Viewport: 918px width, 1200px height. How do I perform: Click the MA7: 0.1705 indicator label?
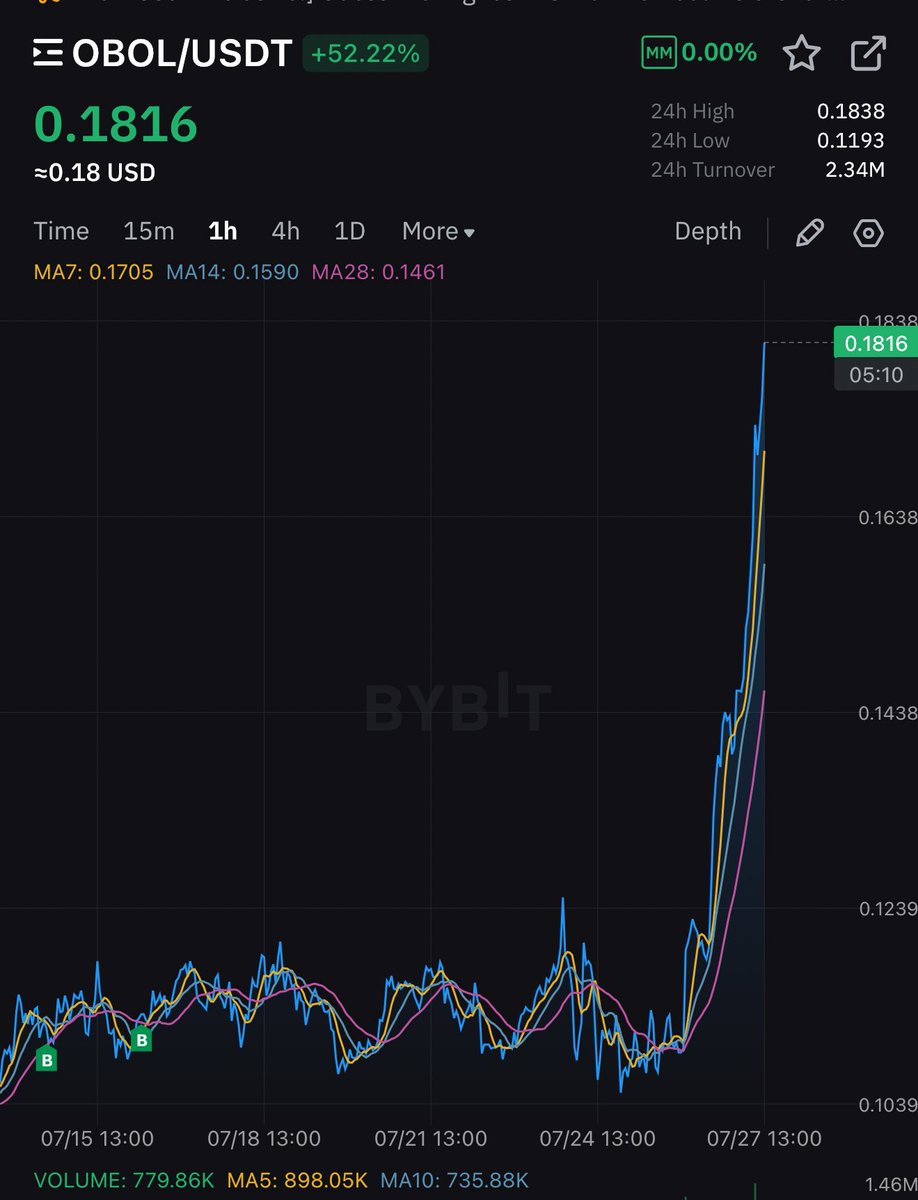point(93,271)
